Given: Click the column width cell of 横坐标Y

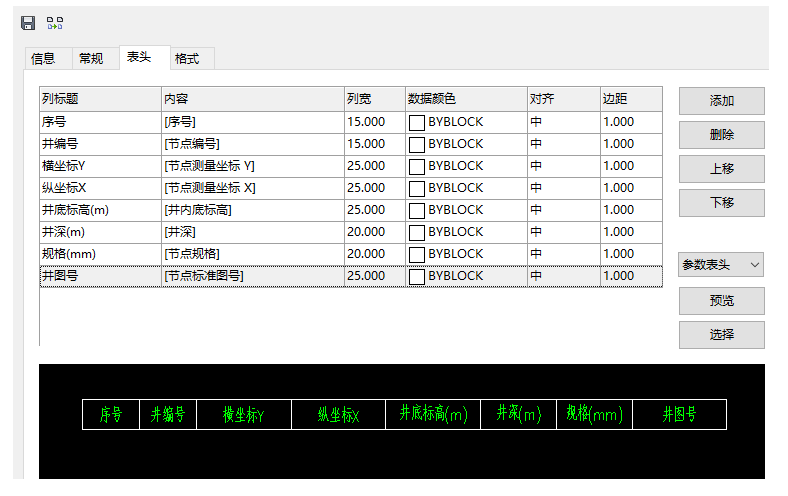Looking at the screenshot, I should pos(374,166).
